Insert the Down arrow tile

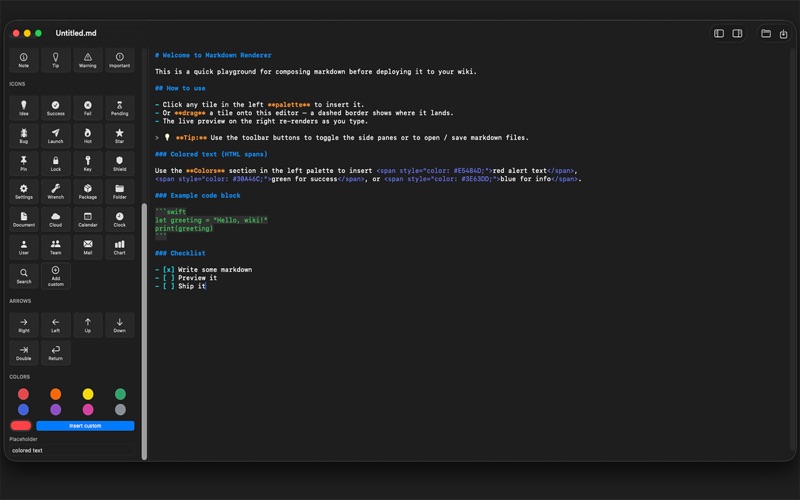119,325
